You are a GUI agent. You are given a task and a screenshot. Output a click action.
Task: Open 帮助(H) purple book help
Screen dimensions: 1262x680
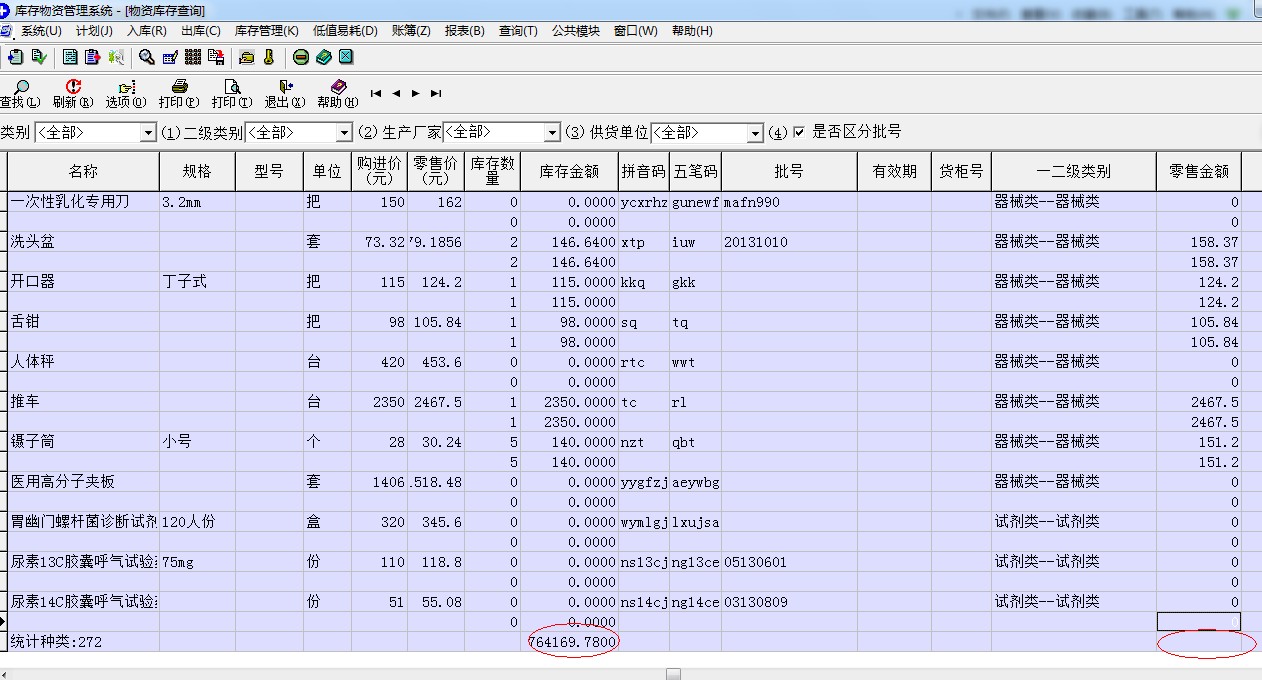tap(338, 94)
